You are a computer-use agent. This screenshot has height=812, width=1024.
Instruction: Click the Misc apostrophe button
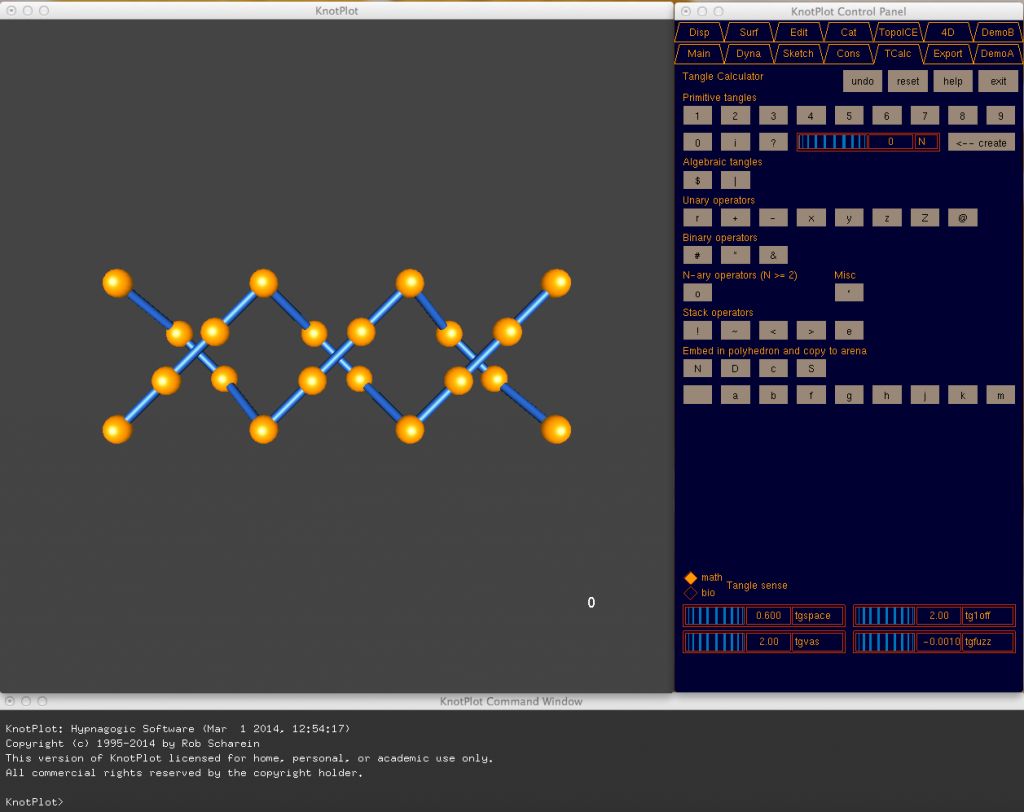pos(849,292)
